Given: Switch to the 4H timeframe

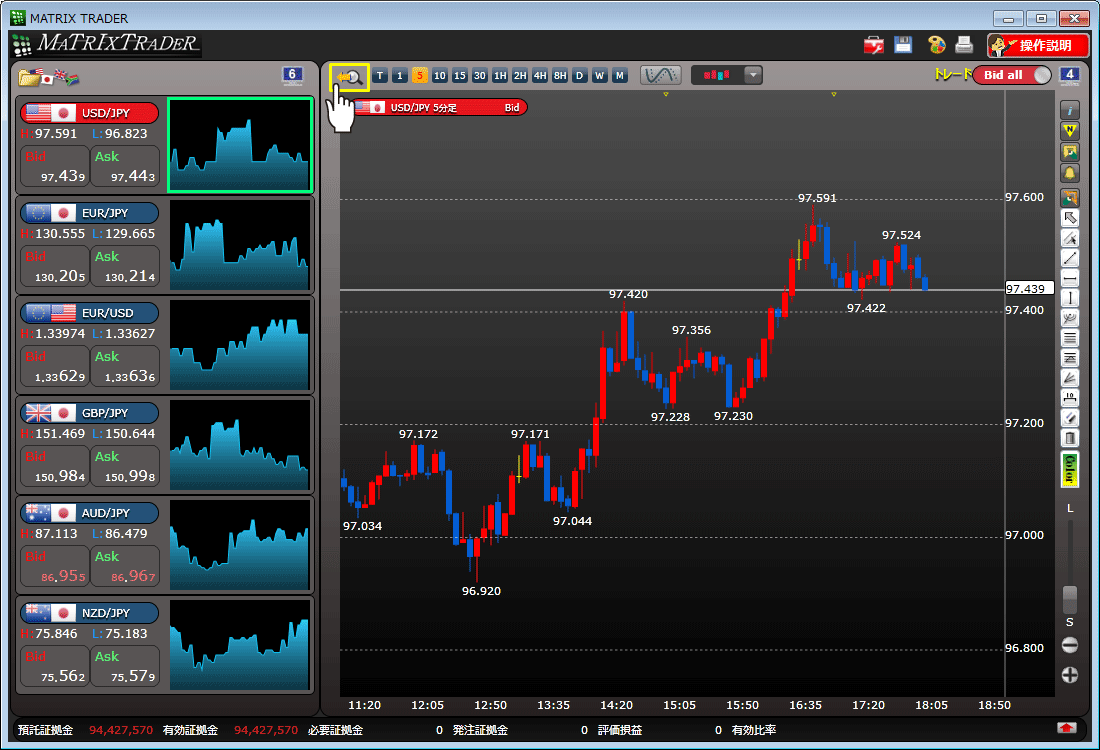Looking at the screenshot, I should pyautogui.click(x=540, y=76).
